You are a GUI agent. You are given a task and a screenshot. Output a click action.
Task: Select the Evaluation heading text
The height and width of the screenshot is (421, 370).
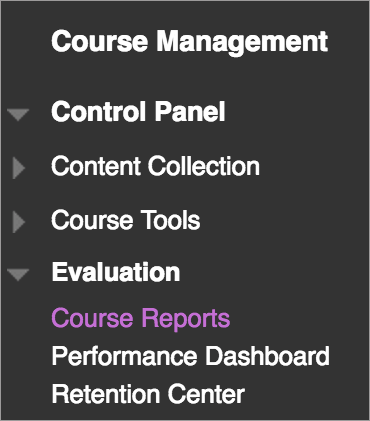coord(116,272)
